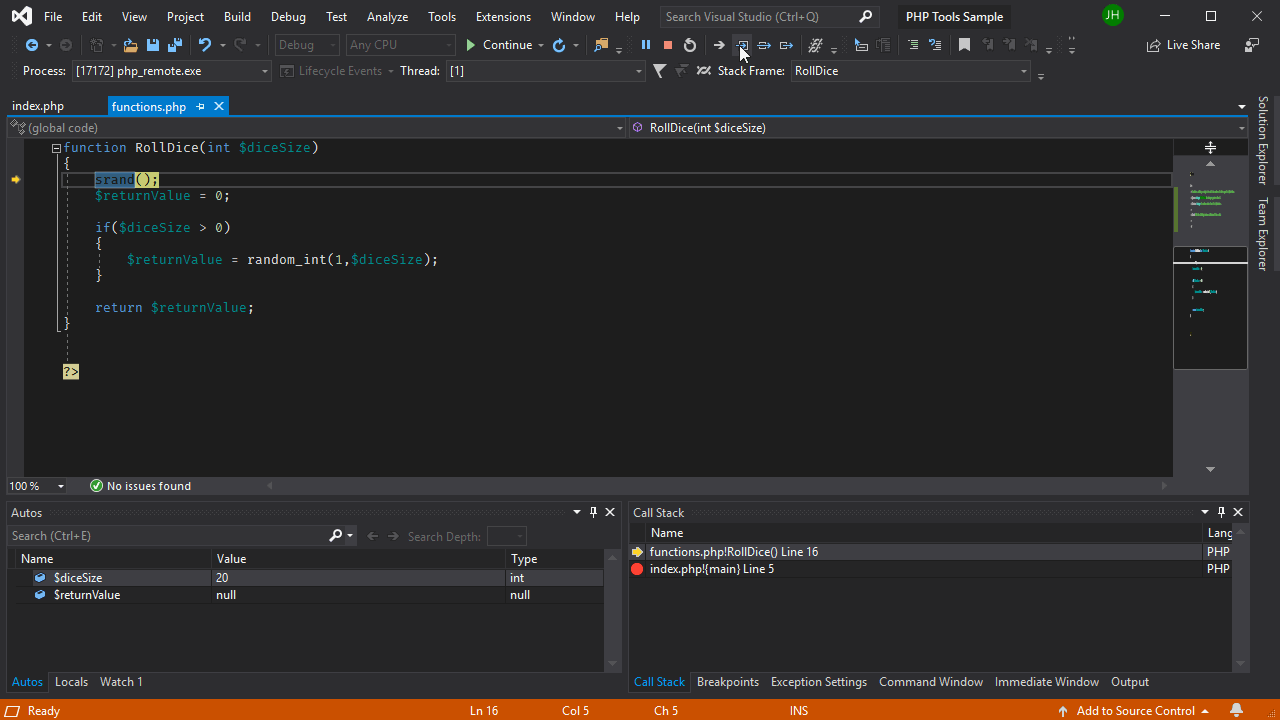
Task: Click the Step Out icon
Action: coord(786,45)
